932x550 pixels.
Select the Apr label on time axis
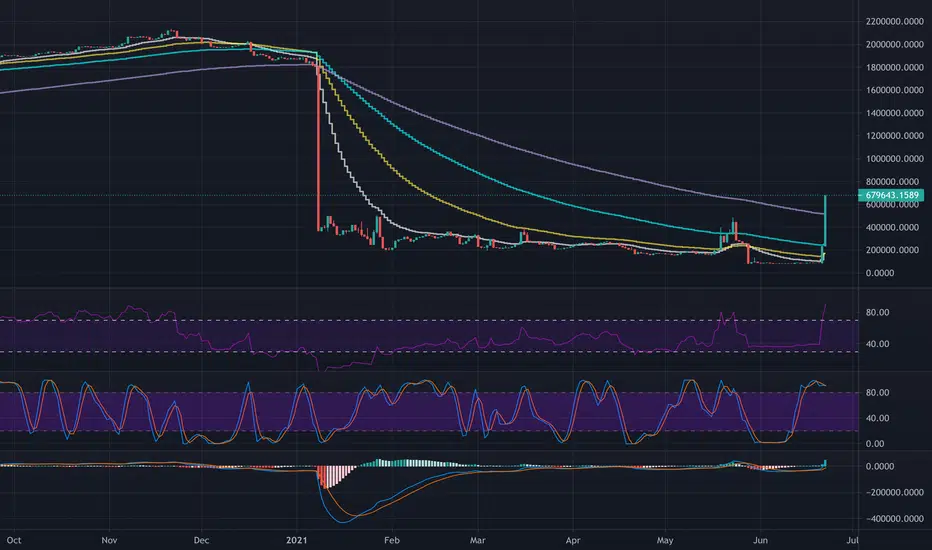tap(572, 540)
